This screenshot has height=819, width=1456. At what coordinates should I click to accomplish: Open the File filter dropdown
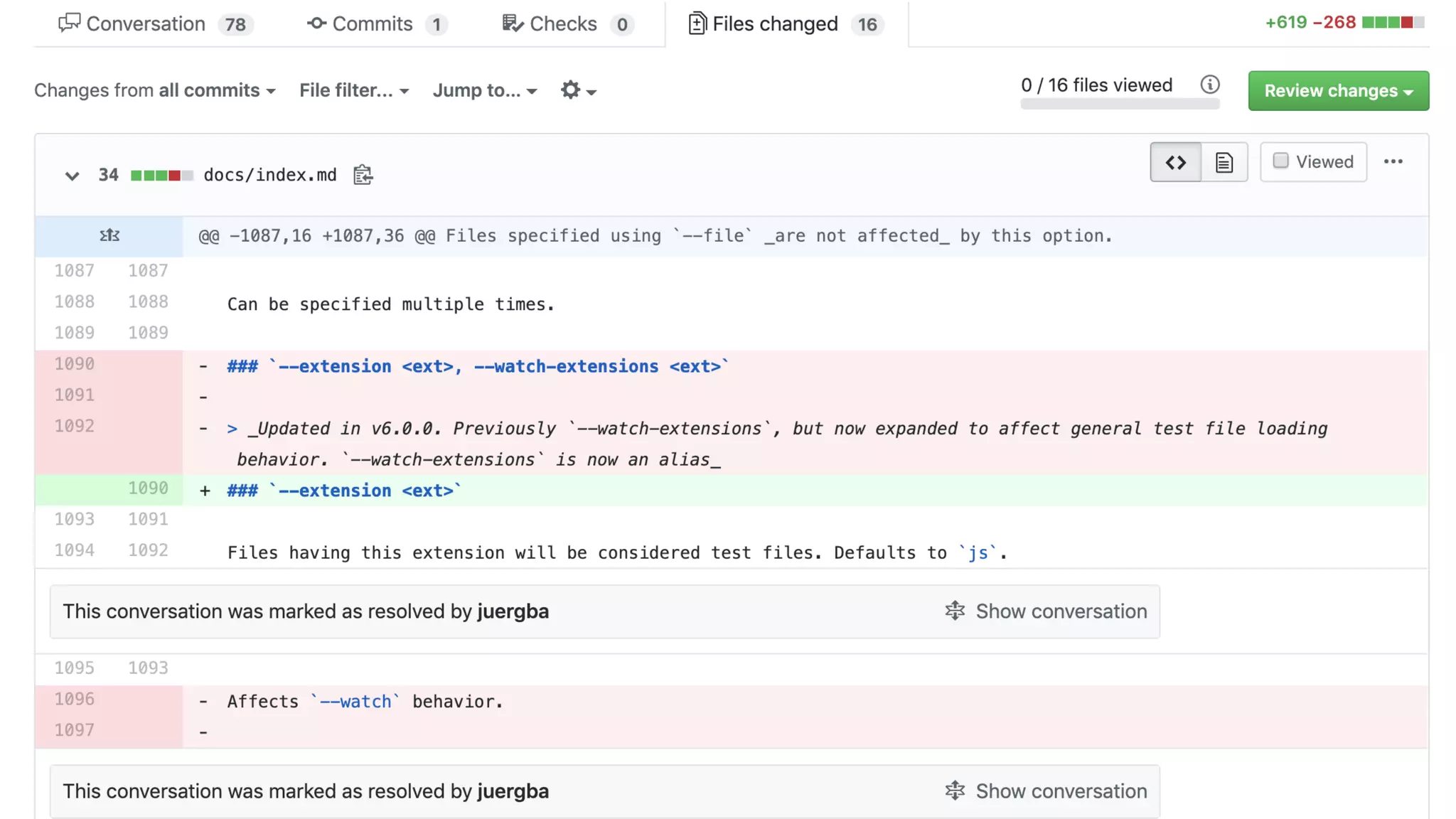click(353, 90)
